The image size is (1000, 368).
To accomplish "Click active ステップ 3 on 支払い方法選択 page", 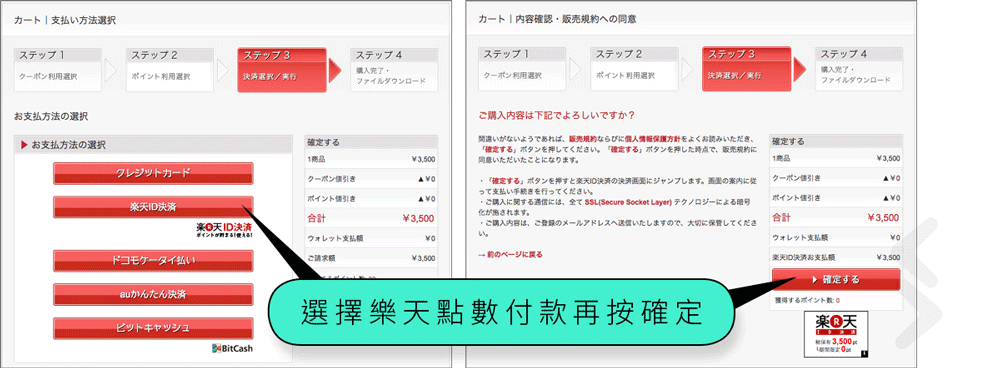I will click(282, 70).
